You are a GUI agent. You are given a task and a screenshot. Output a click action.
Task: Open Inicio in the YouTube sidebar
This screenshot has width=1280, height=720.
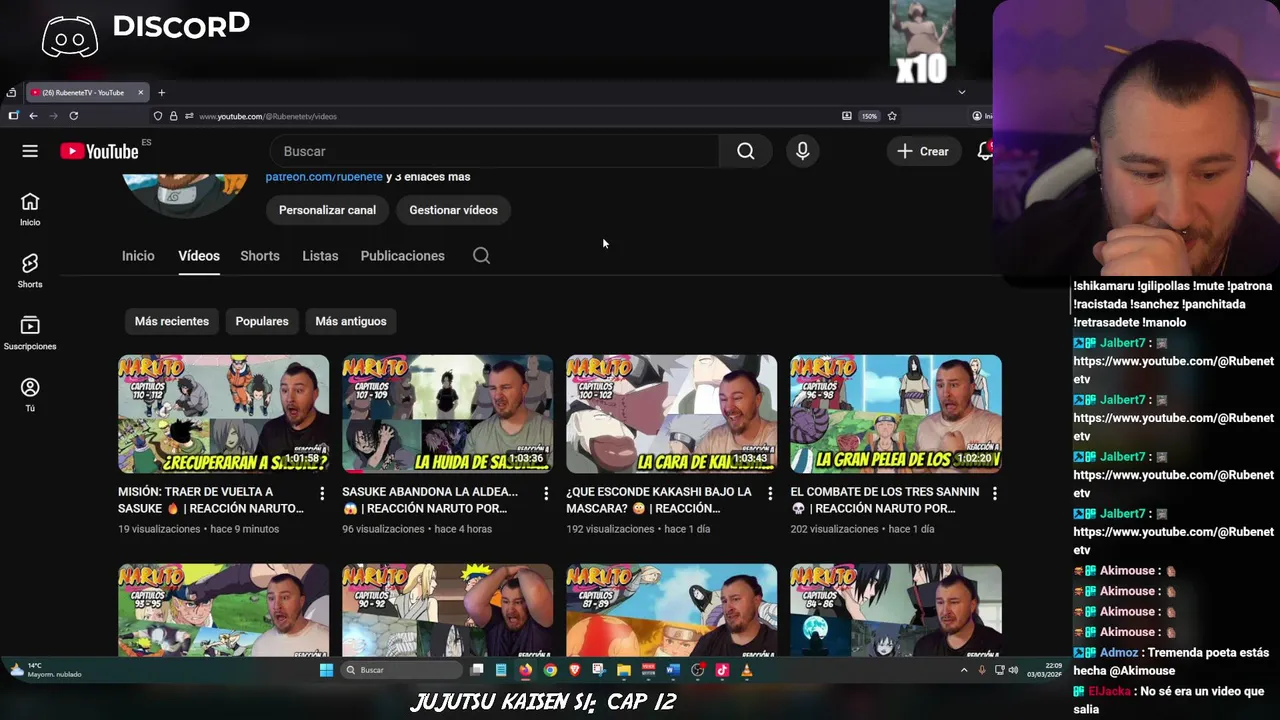30,209
